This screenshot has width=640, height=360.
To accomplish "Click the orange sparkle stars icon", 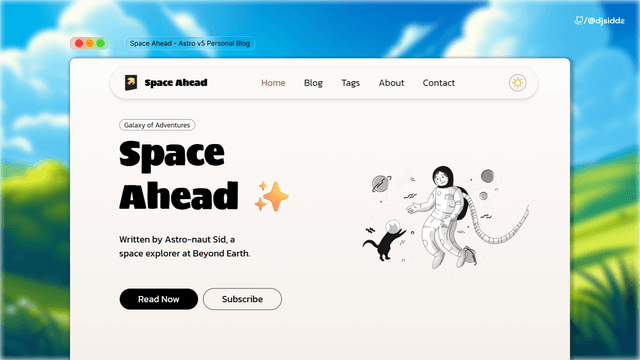I will tap(271, 196).
